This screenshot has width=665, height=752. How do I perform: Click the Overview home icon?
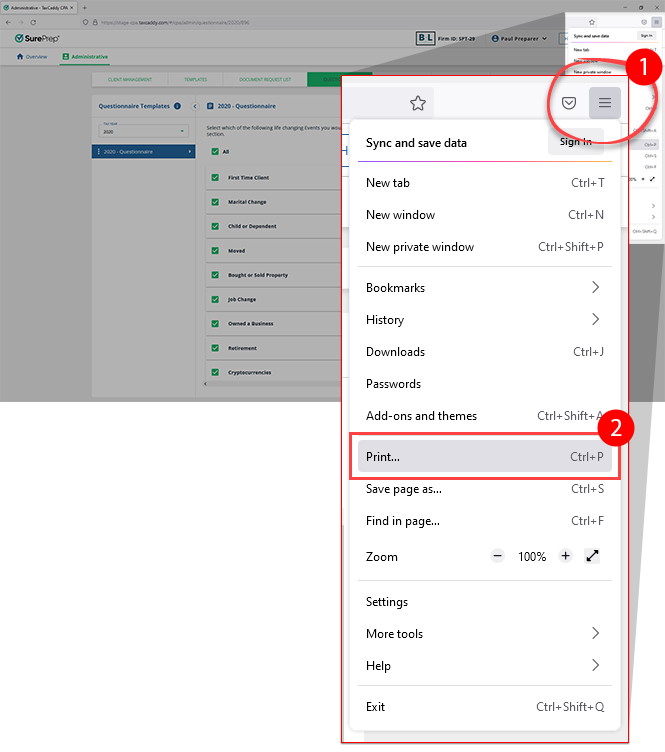click(20, 57)
